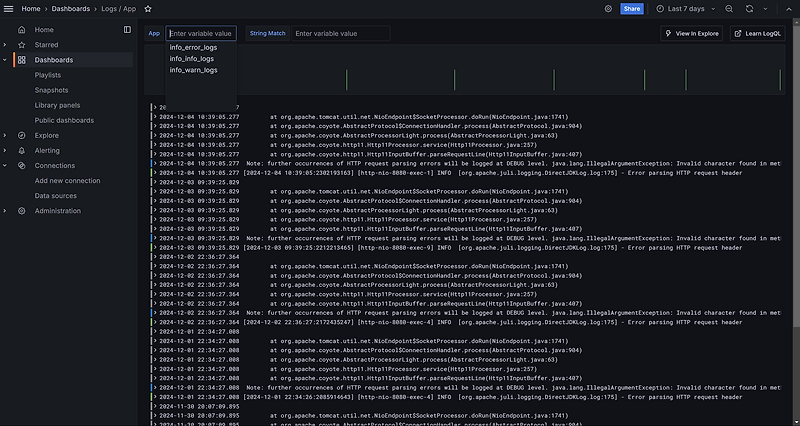Click the Share button
The image size is (800, 426).
(632, 9)
